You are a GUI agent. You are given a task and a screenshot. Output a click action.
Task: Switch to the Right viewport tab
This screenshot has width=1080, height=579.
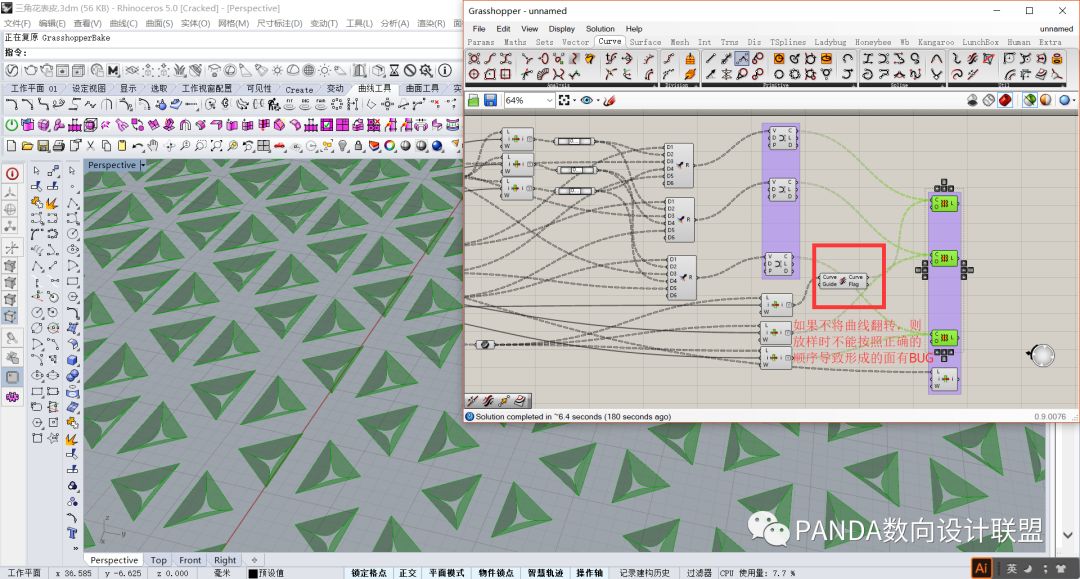coord(225,560)
